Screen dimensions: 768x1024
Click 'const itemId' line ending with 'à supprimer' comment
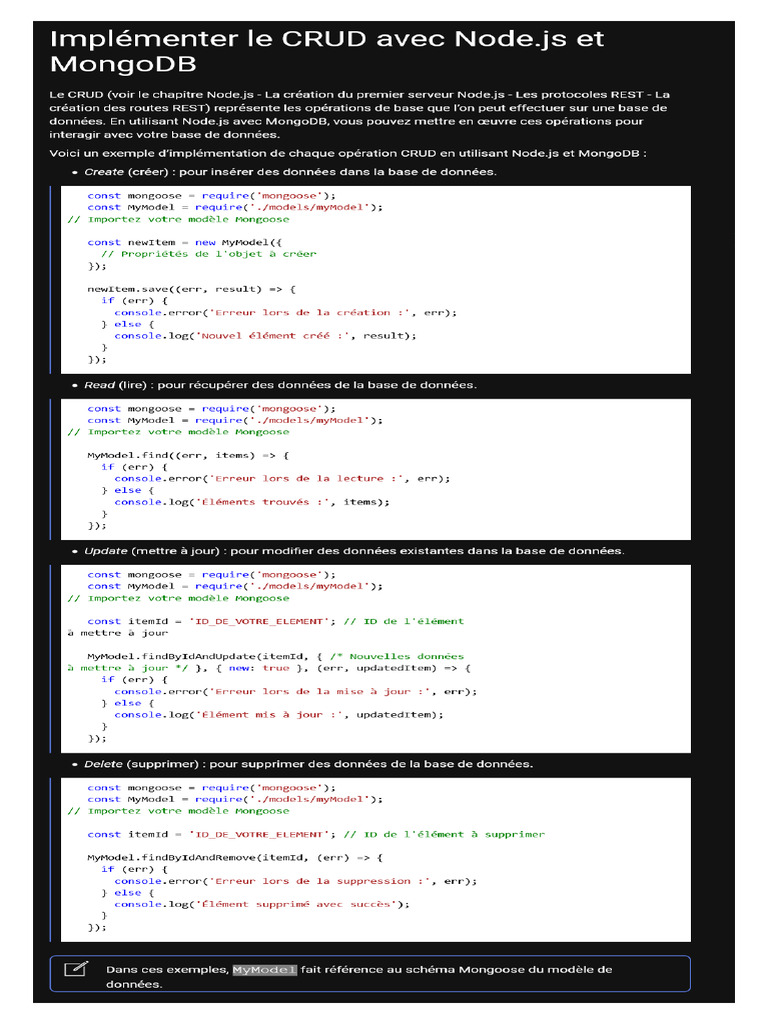316,834
